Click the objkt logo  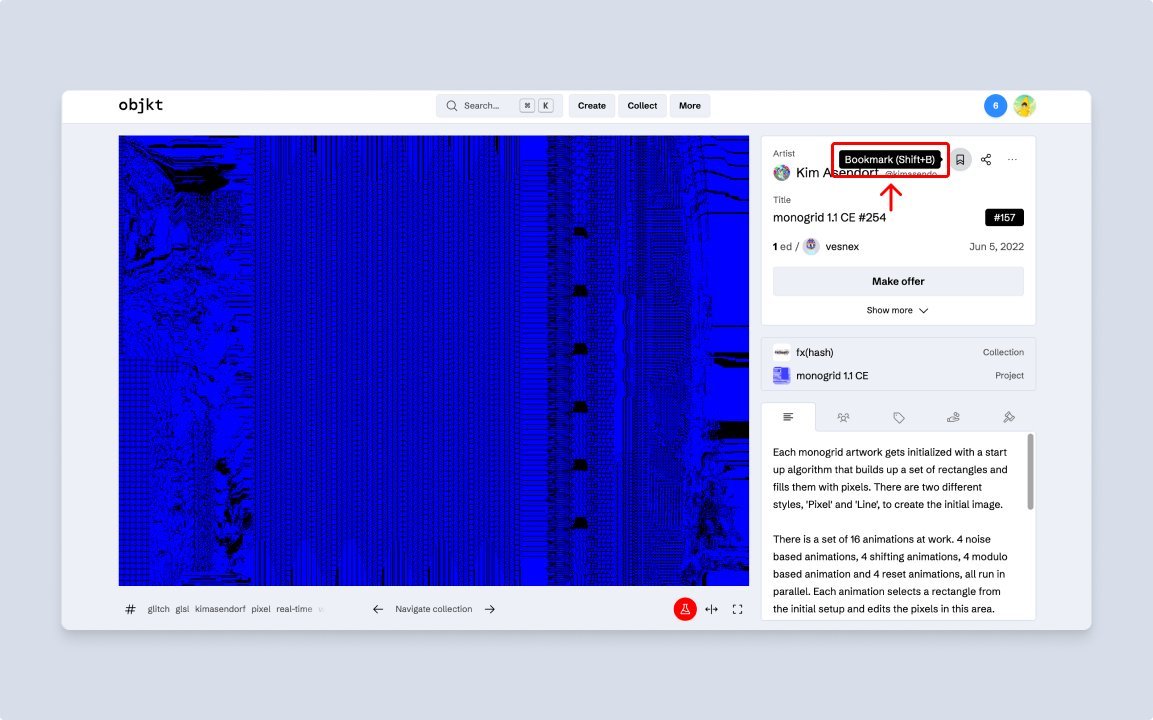tap(140, 105)
